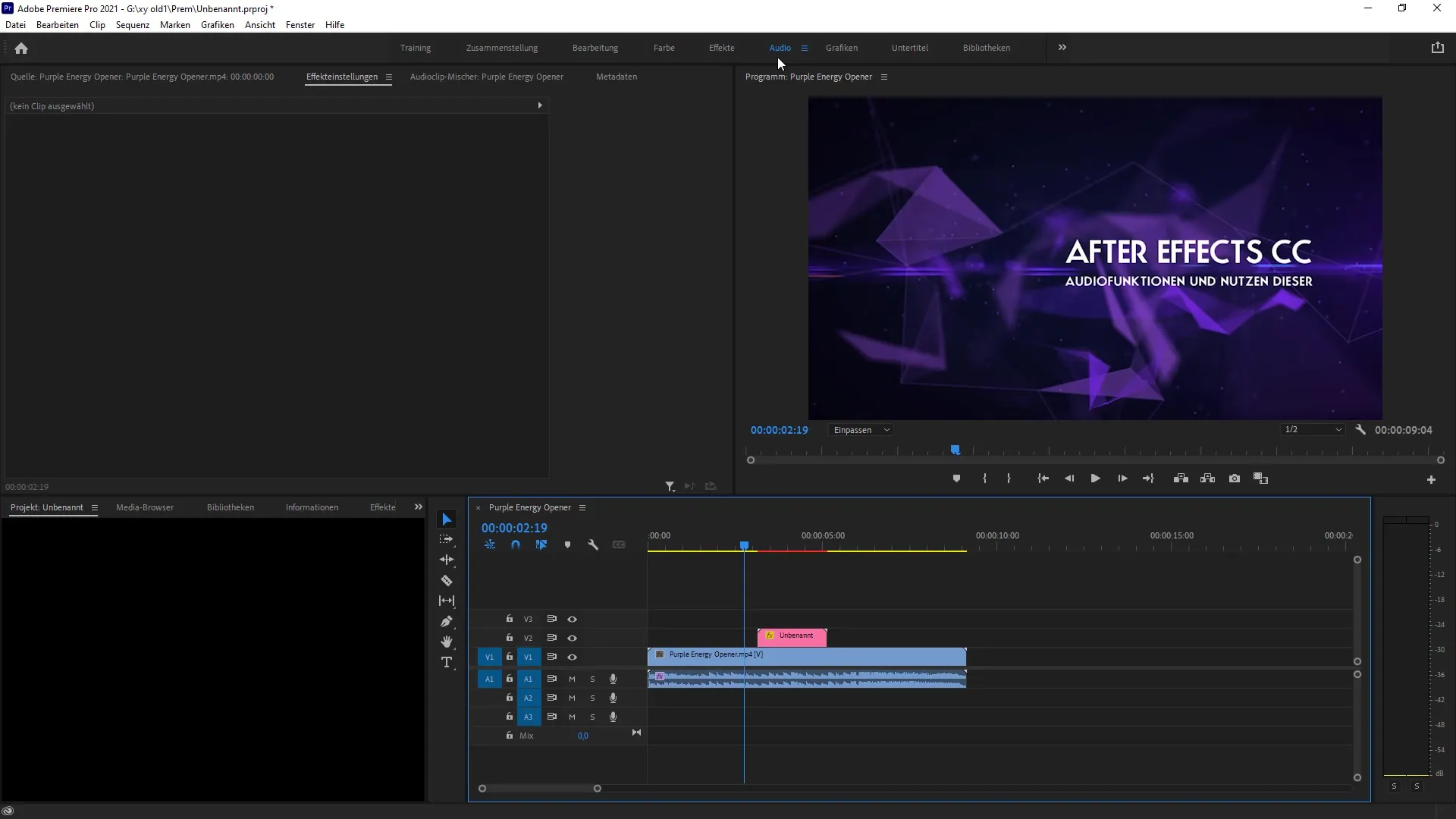
Task: Select the Hand tool
Action: click(447, 642)
